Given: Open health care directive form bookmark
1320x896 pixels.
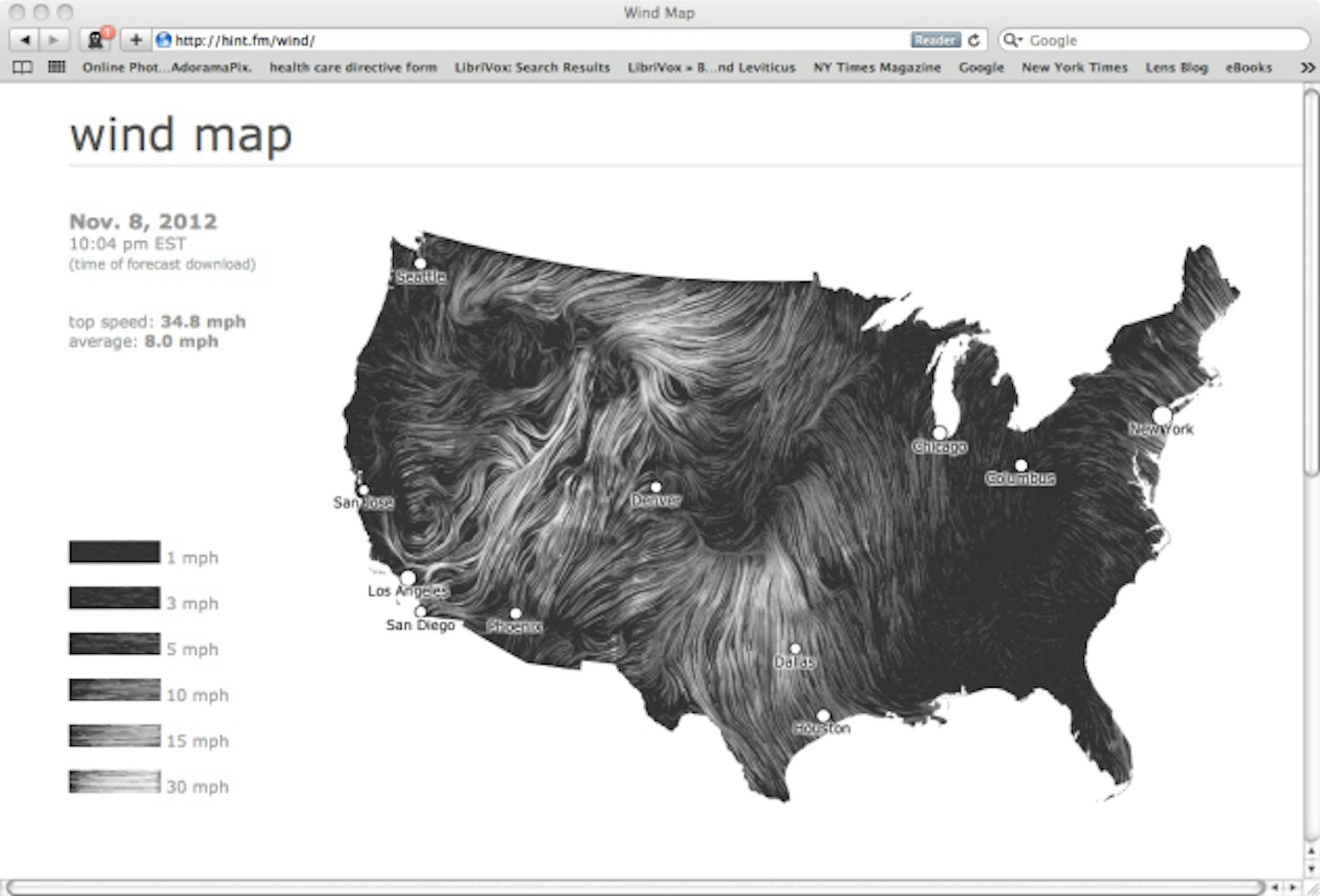Looking at the screenshot, I should 353,68.
